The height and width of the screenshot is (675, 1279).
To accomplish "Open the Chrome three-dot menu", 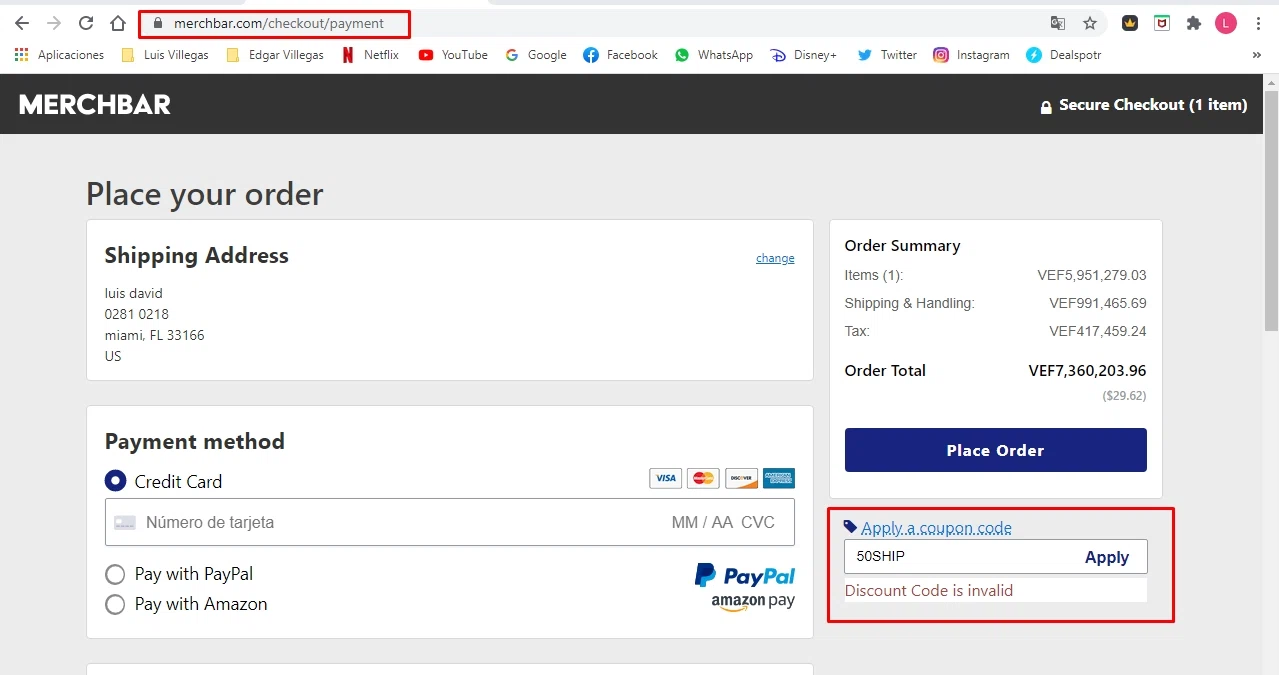I will click(1258, 23).
